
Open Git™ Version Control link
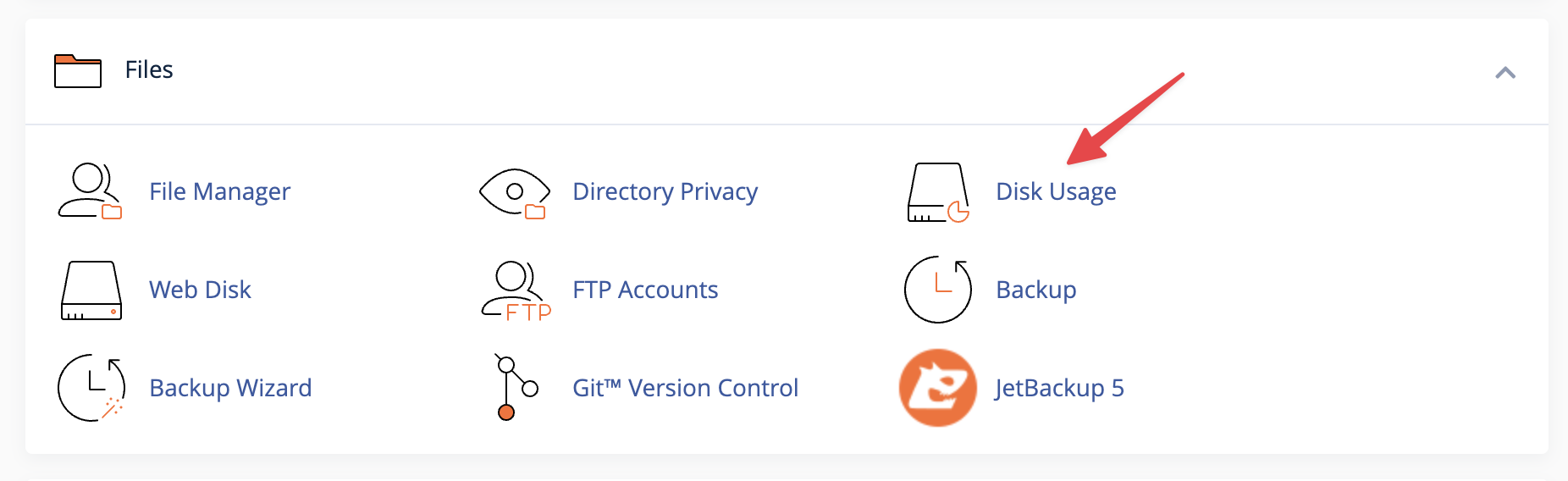685,388
